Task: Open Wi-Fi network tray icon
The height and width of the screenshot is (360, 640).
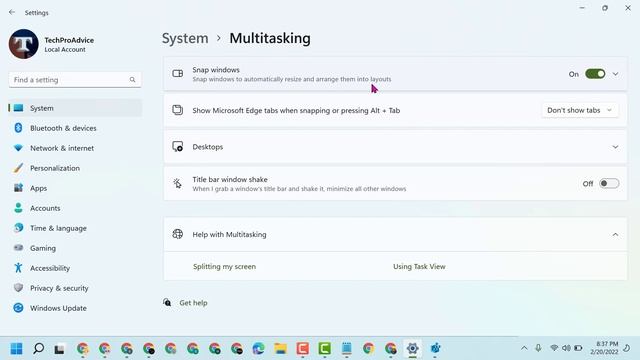Action: 554,348
